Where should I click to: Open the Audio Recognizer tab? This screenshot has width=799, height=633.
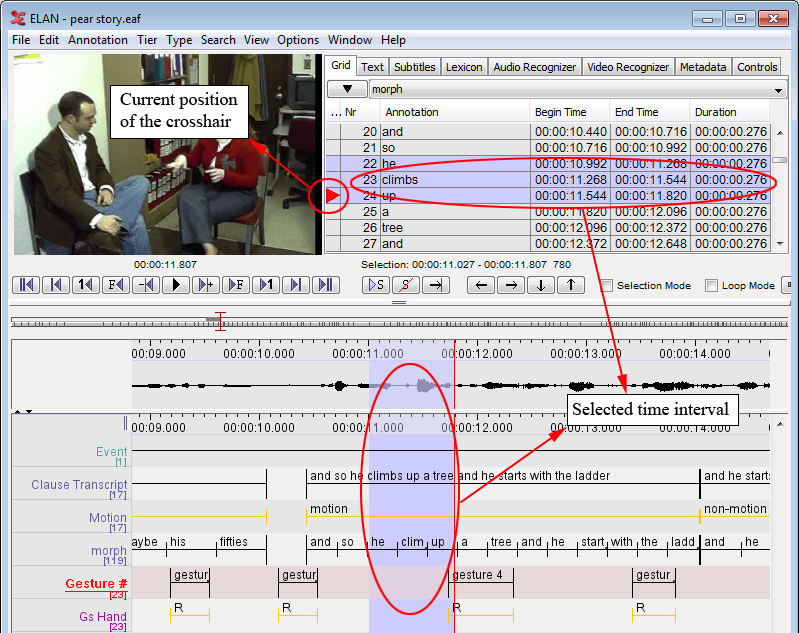pyautogui.click(x=534, y=67)
